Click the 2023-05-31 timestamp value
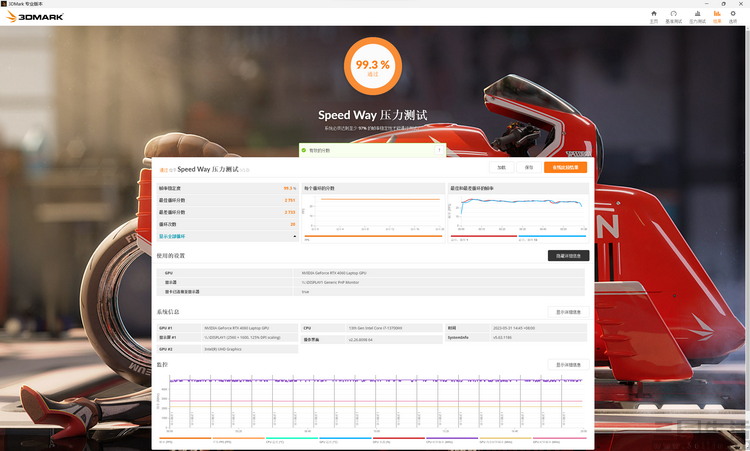The image size is (750, 451). [x=514, y=328]
